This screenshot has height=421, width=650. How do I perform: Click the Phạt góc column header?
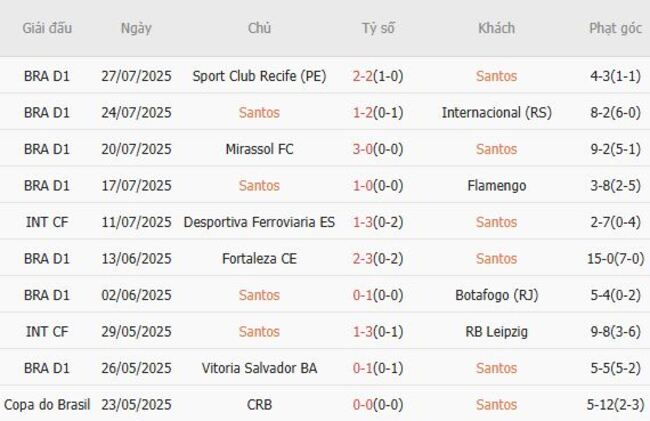click(615, 28)
